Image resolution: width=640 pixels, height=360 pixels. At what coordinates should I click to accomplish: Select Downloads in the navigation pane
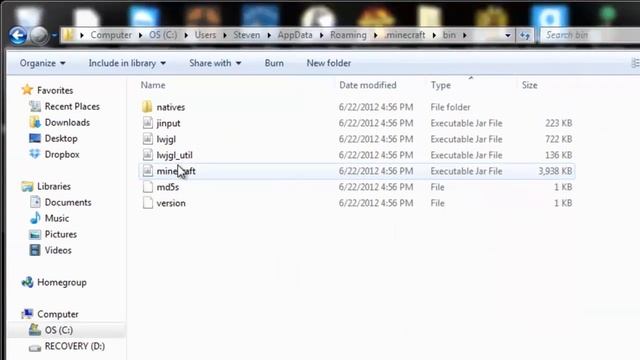67,122
